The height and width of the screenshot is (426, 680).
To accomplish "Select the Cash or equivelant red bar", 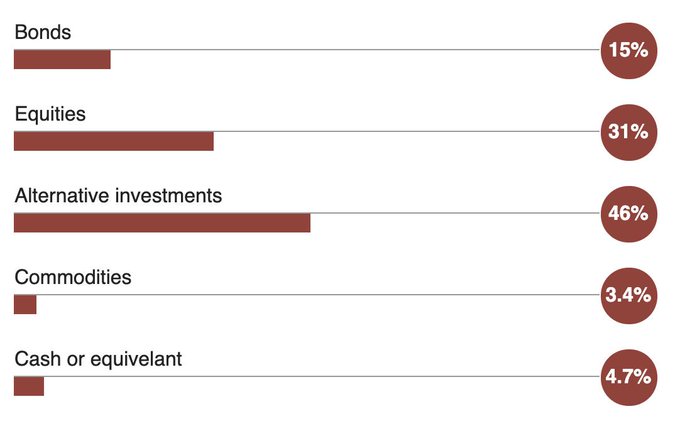I will 29,387.
